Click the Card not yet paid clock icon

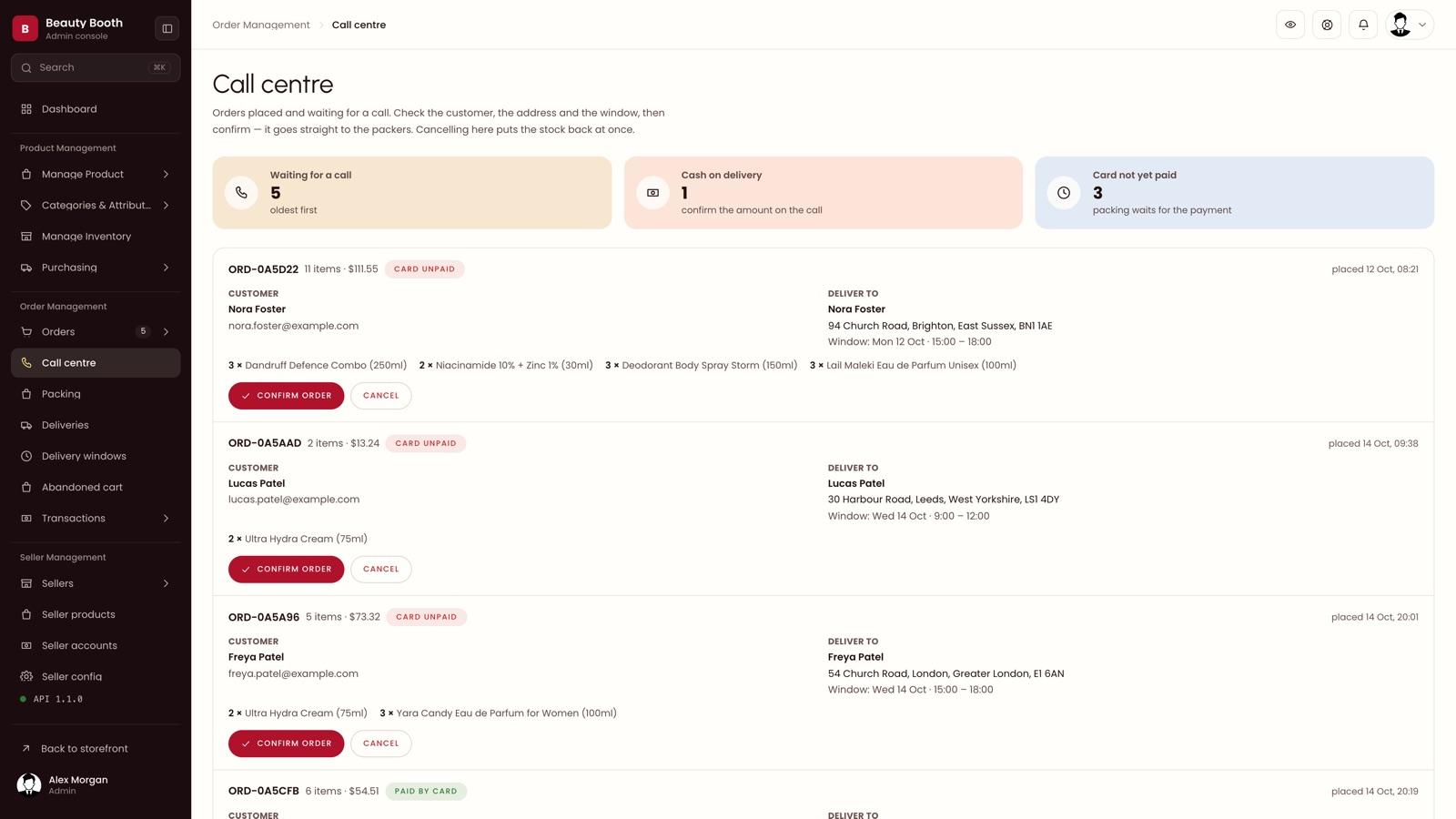coord(1064,193)
